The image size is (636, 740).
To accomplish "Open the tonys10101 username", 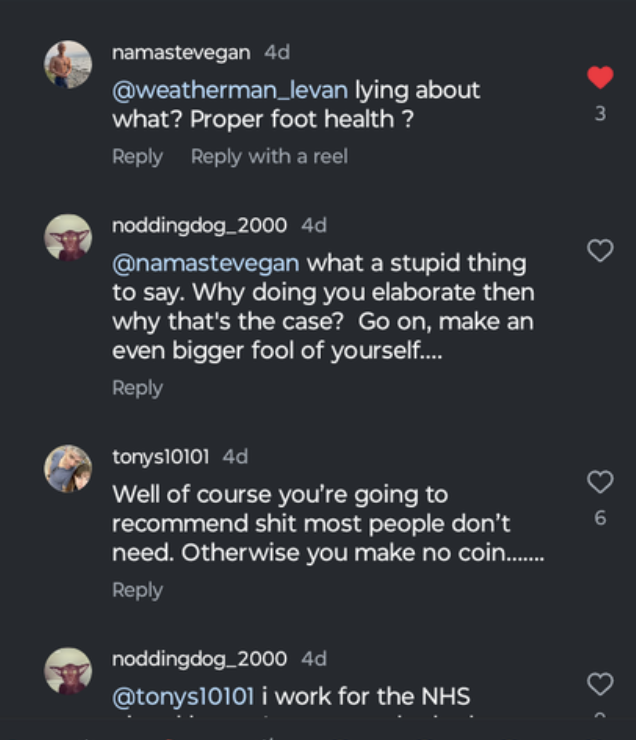I will [x=160, y=456].
